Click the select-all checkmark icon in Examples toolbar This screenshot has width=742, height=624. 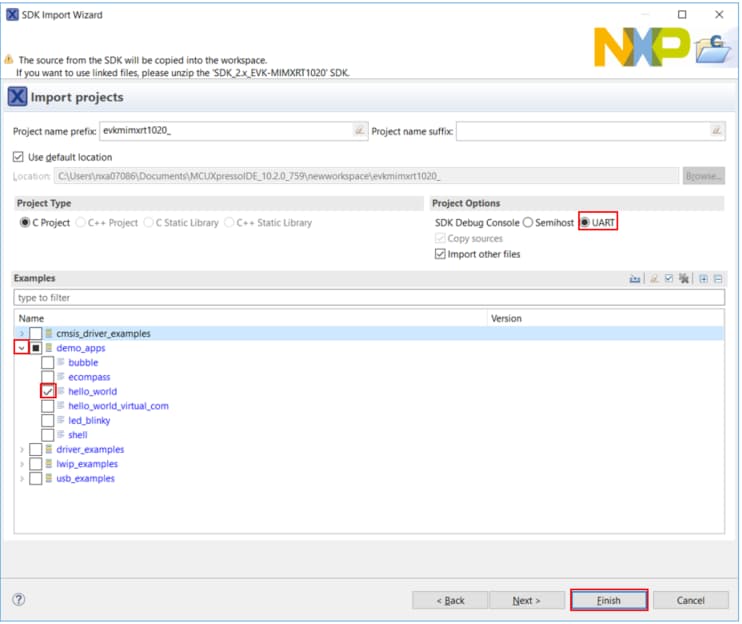click(x=669, y=279)
